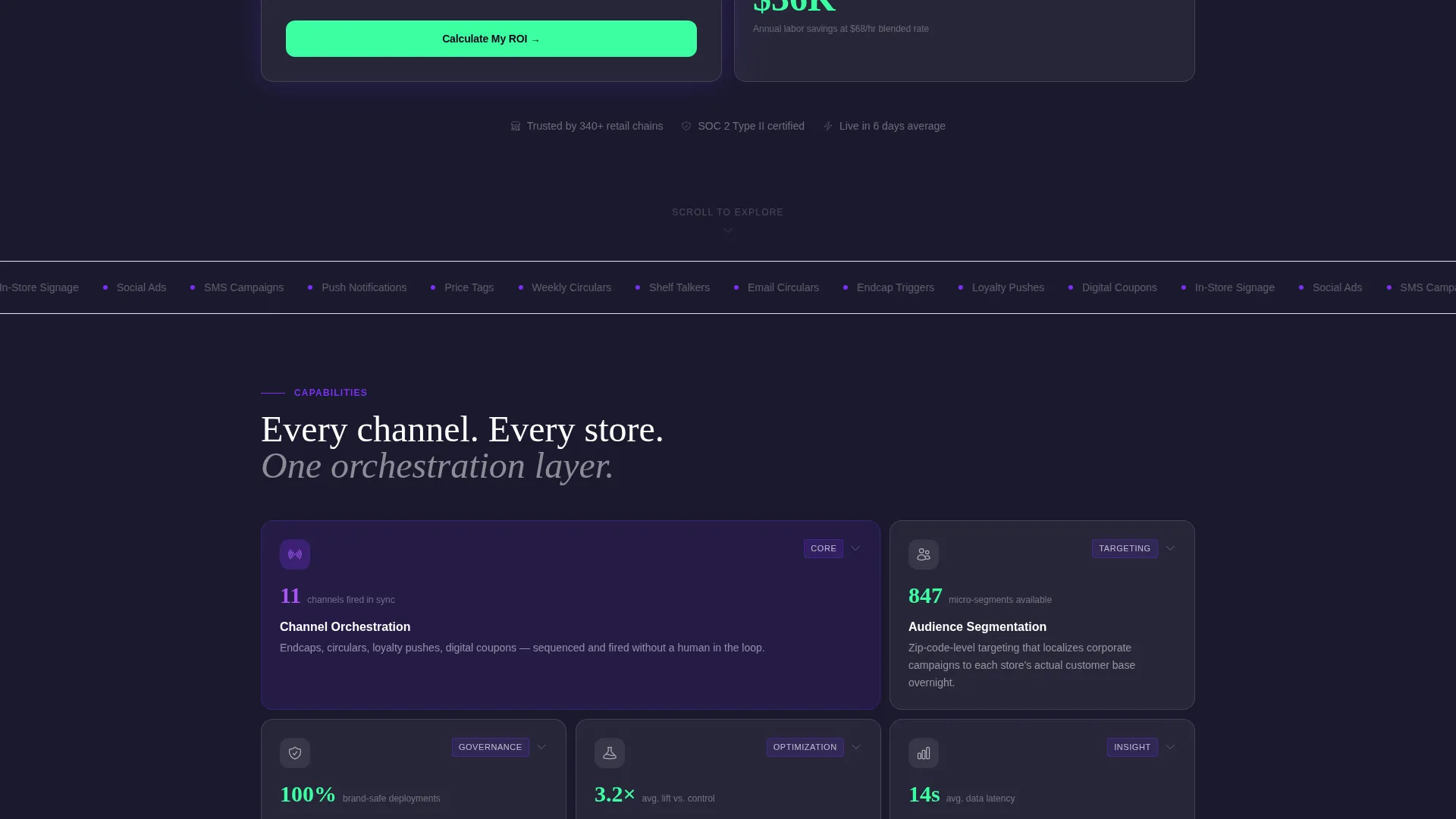Click the SCROLL TO EXPLORE text
Screen dimensions: 1456x819
[x=728, y=212]
